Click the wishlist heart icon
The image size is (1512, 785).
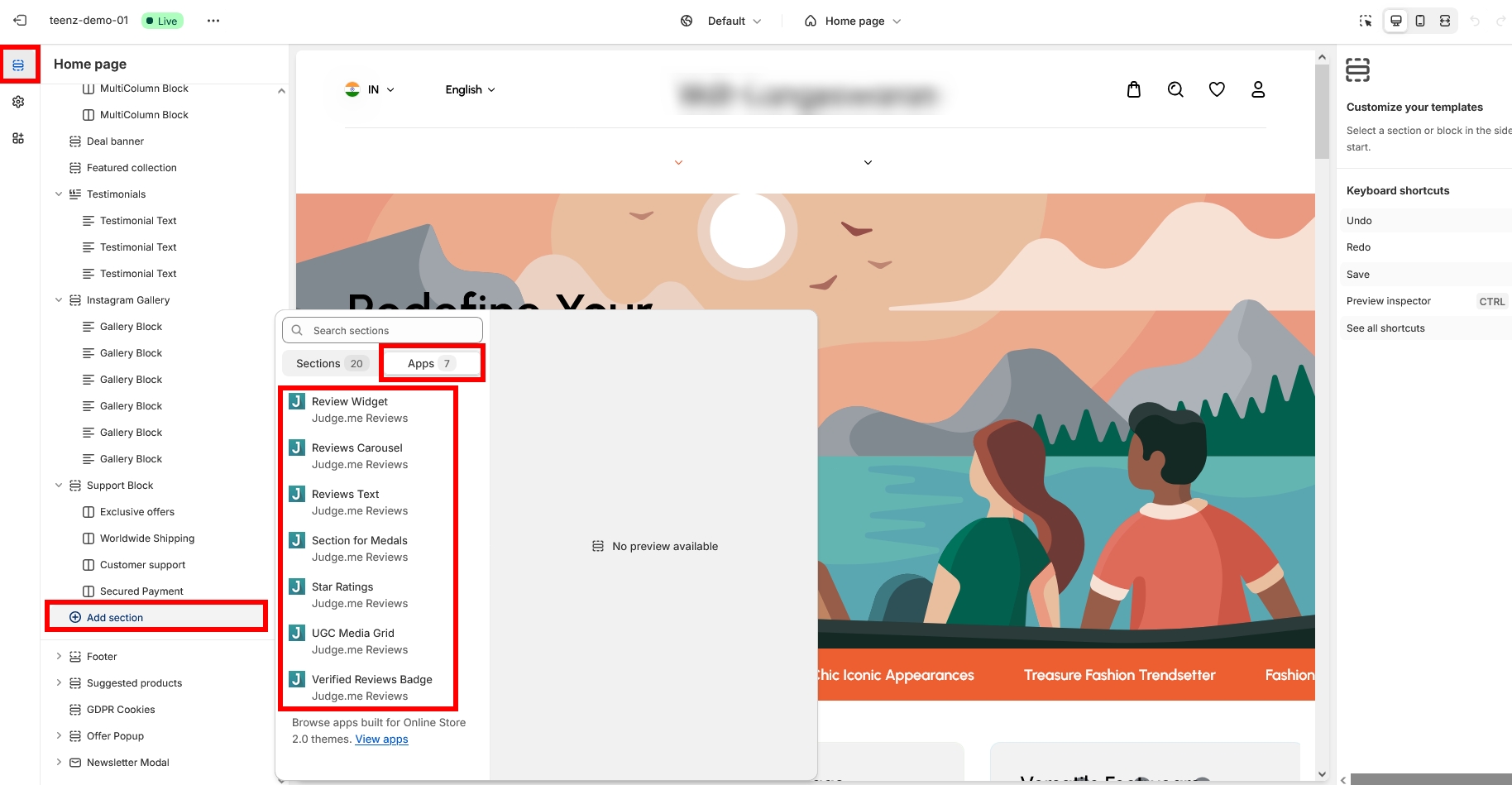(1217, 89)
